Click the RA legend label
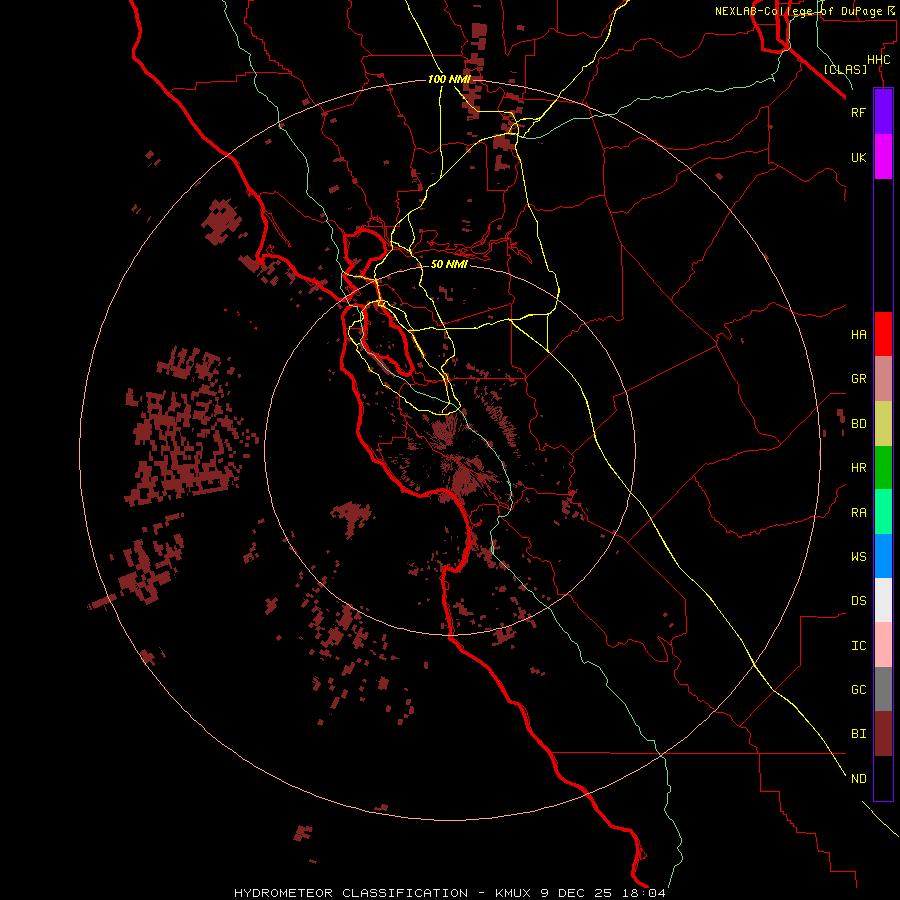The width and height of the screenshot is (900, 900). click(x=859, y=513)
